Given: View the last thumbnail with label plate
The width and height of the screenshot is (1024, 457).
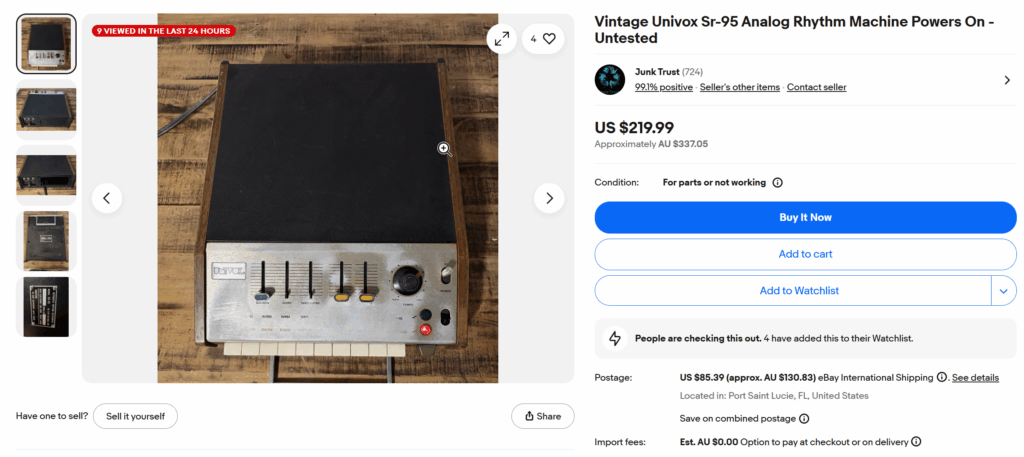Looking at the screenshot, I should pyautogui.click(x=46, y=307).
